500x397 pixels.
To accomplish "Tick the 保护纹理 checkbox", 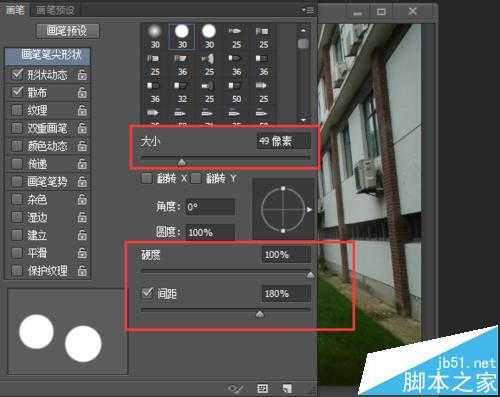I will coord(17,271).
